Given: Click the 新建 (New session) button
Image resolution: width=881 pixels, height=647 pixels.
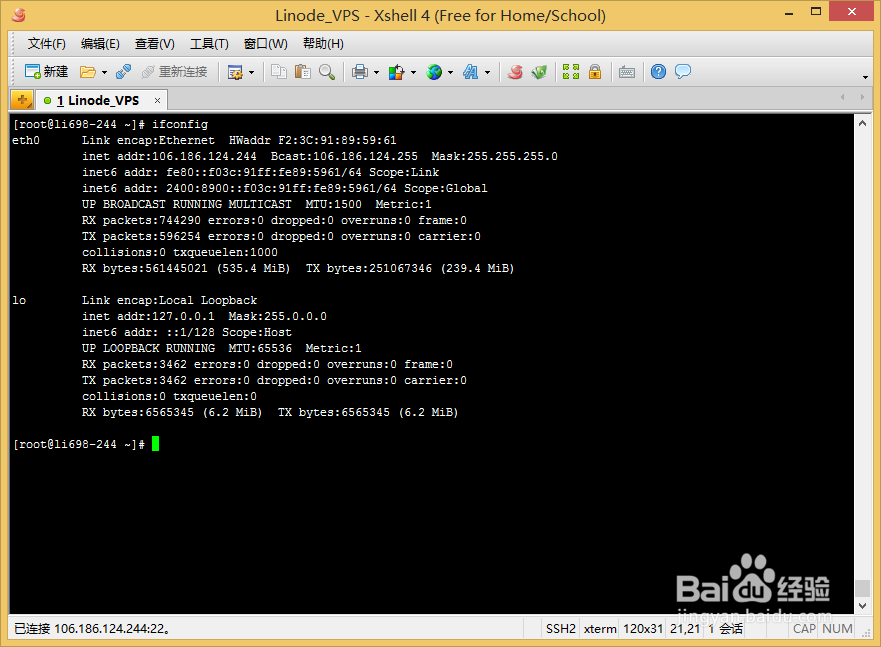Looking at the screenshot, I should (x=46, y=72).
